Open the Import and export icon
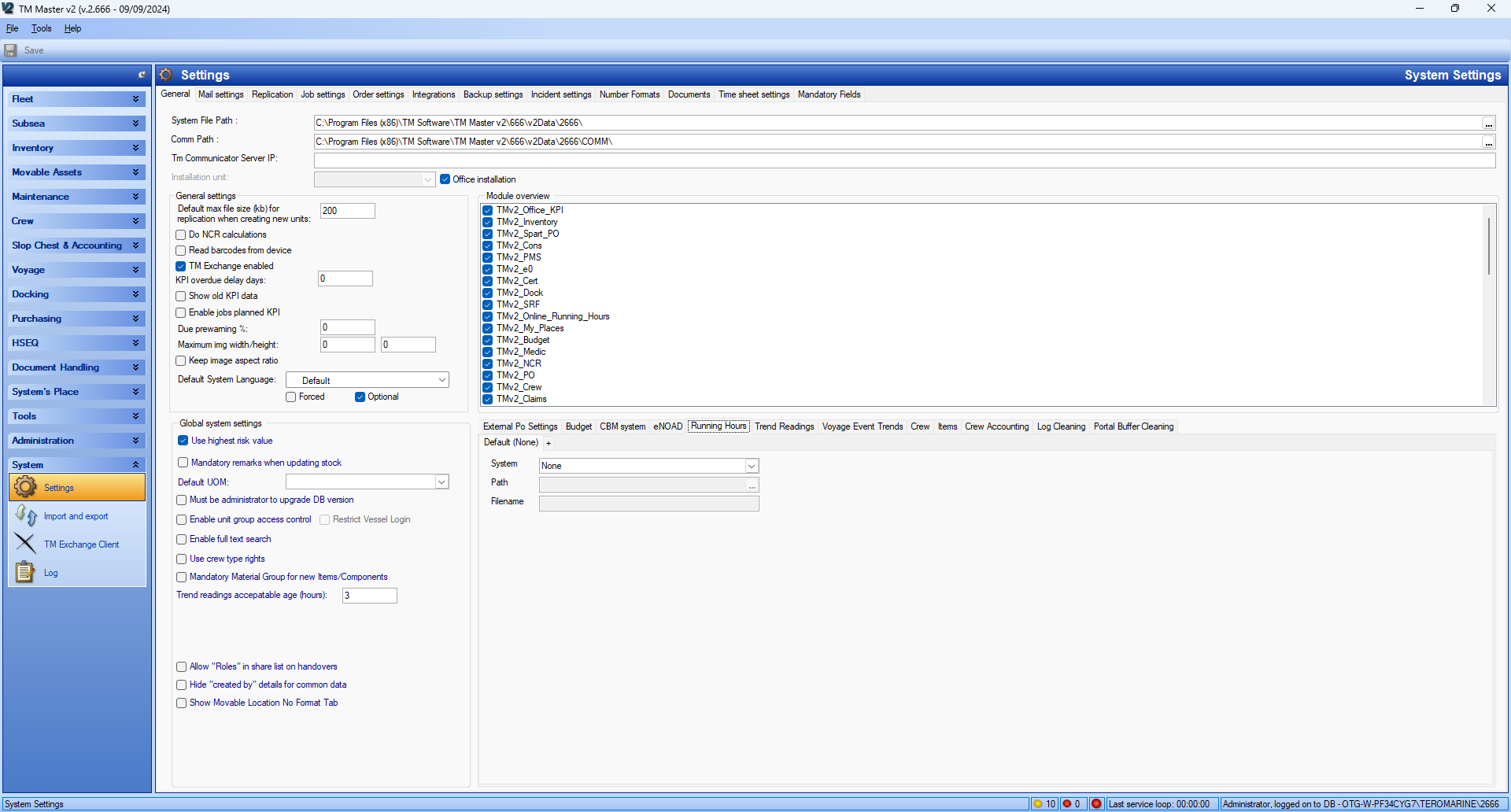This screenshot has height=812, width=1511. click(x=25, y=516)
